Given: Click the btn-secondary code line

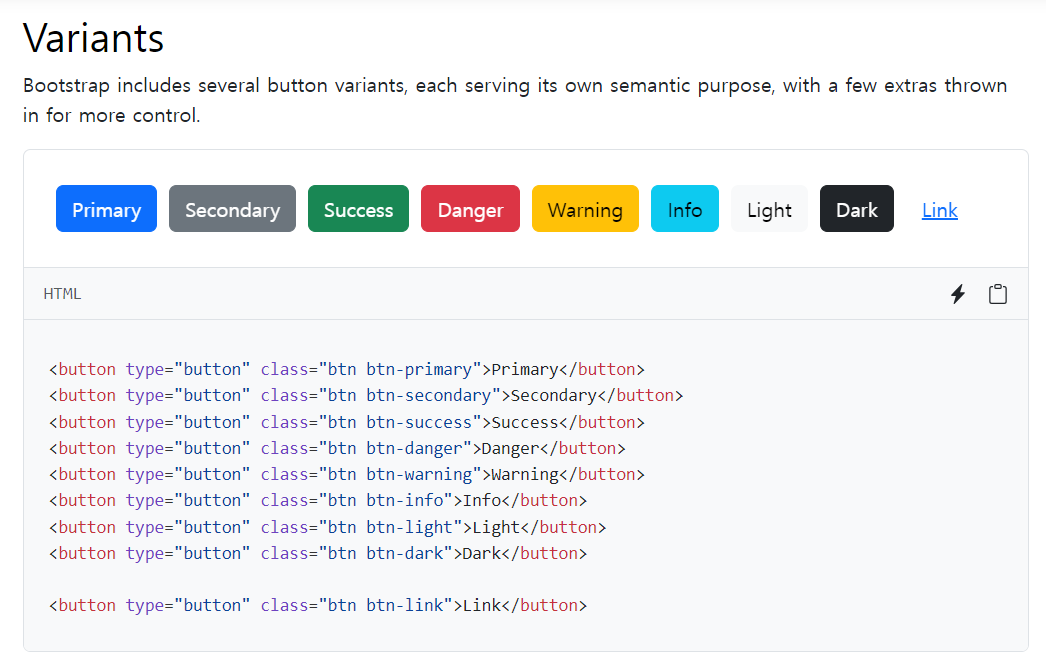Looking at the screenshot, I should pos(366,396).
